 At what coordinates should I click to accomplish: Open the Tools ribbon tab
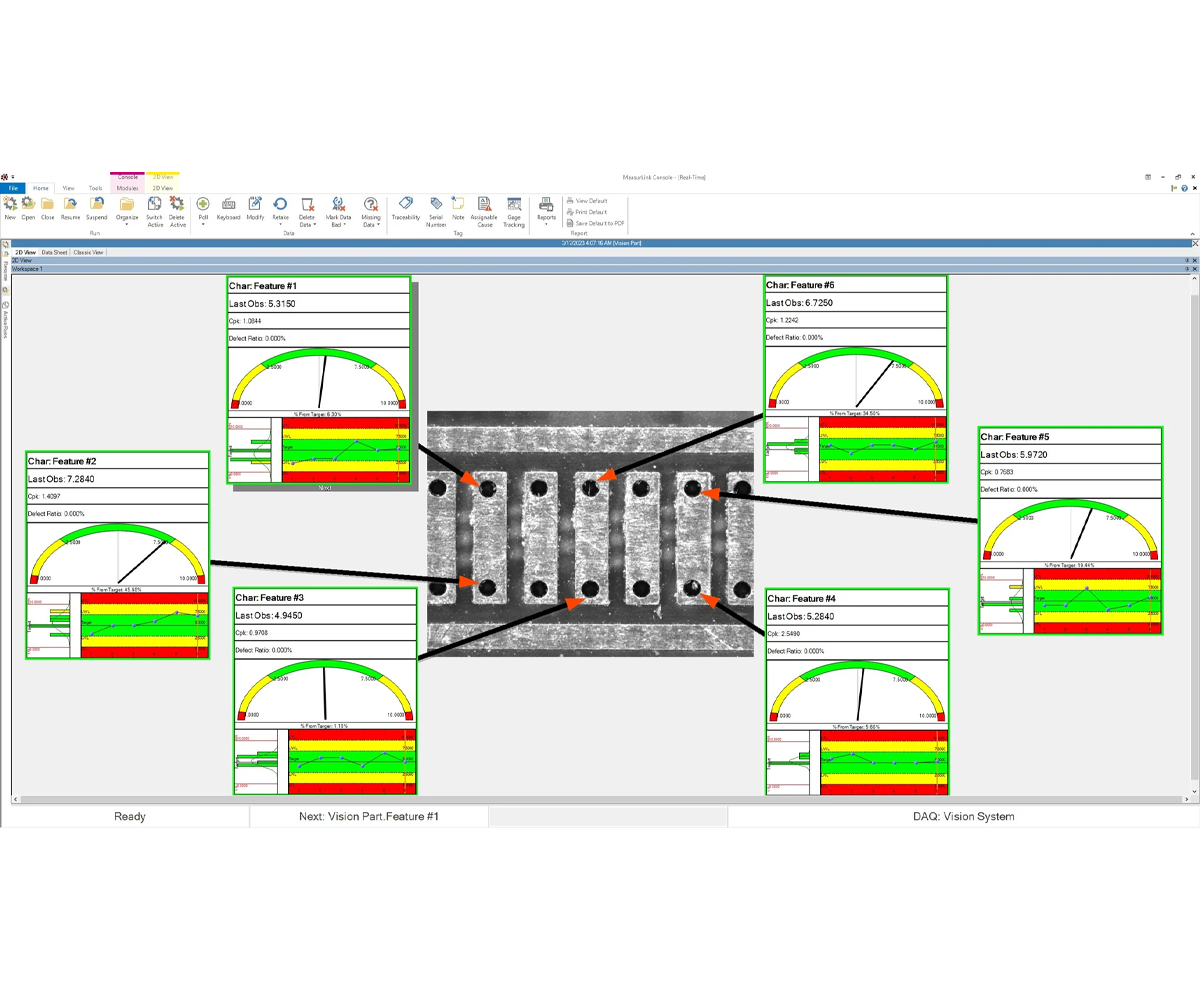coord(95,188)
